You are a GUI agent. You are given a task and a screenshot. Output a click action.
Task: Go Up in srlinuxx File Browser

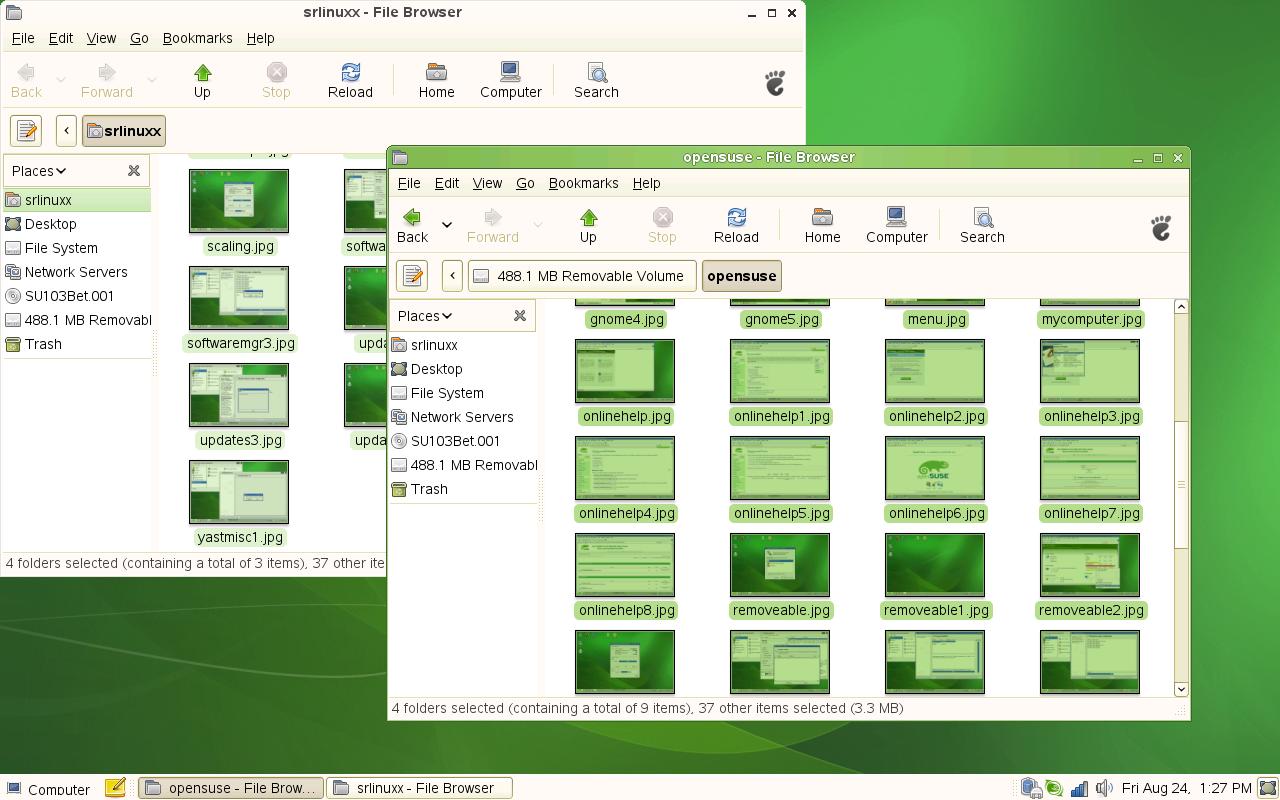tap(202, 81)
